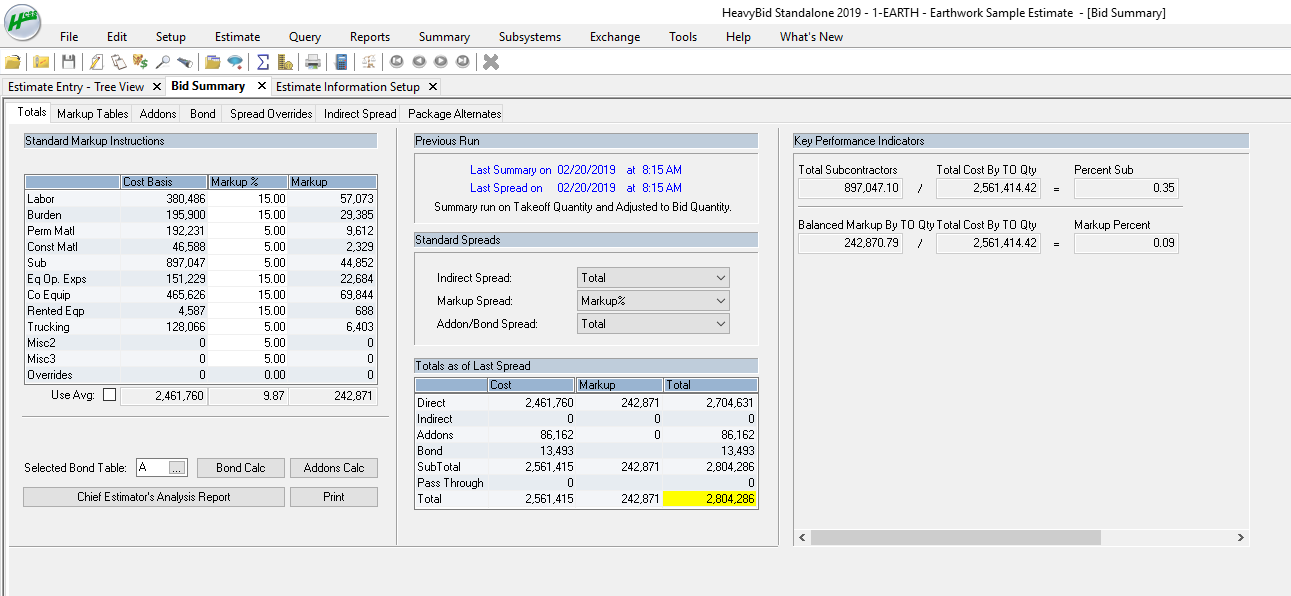Click the magnifier search toolbar icon
Image resolution: width=1291 pixels, height=596 pixels.
163,61
